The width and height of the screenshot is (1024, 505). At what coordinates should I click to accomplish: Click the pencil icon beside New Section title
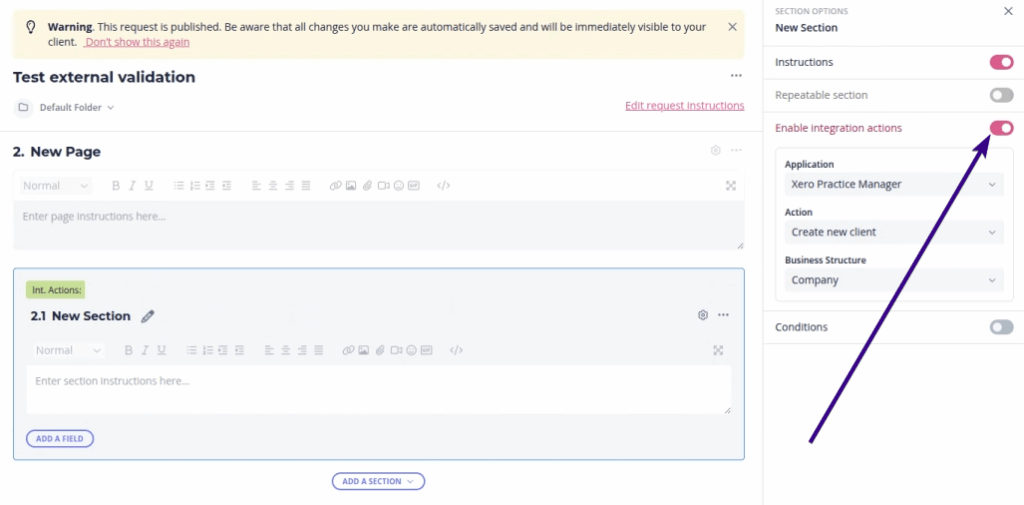click(148, 316)
